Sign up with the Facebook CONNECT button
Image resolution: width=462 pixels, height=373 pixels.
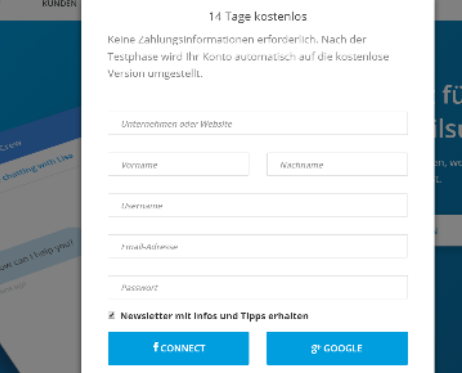178,348
